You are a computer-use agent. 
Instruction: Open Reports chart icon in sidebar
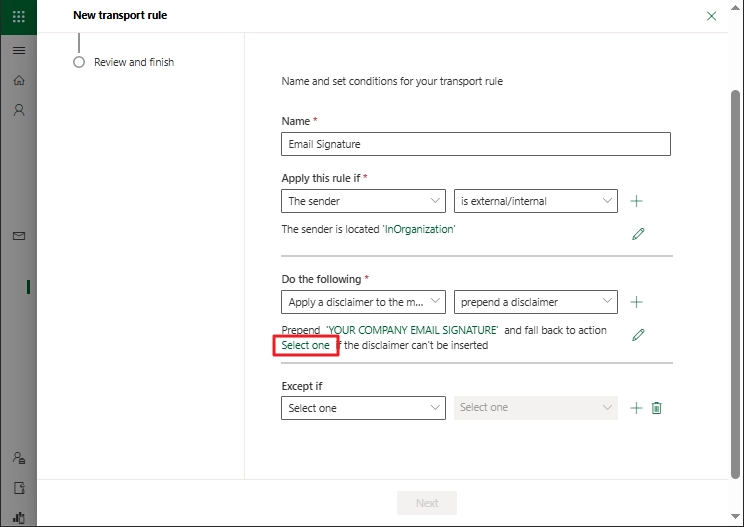[19, 518]
